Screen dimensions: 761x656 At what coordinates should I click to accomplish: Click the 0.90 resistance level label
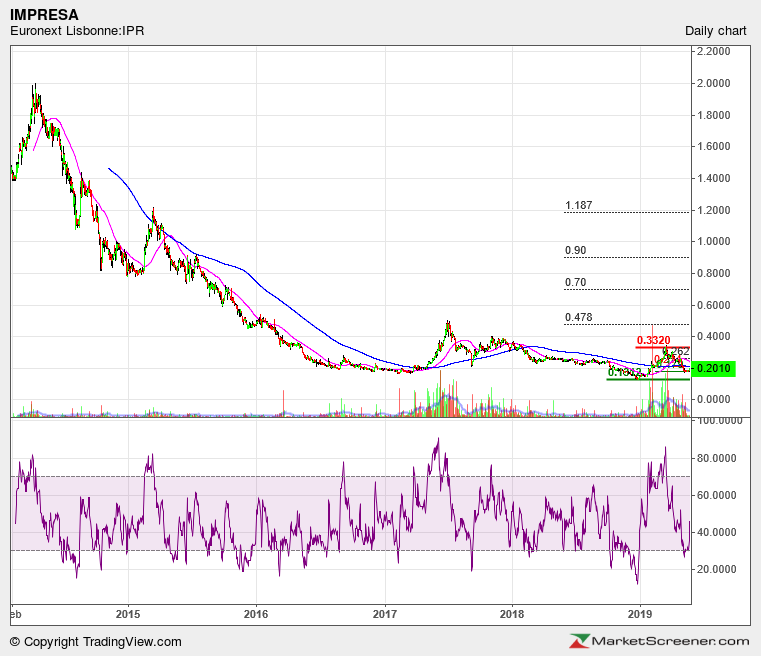coord(576,250)
